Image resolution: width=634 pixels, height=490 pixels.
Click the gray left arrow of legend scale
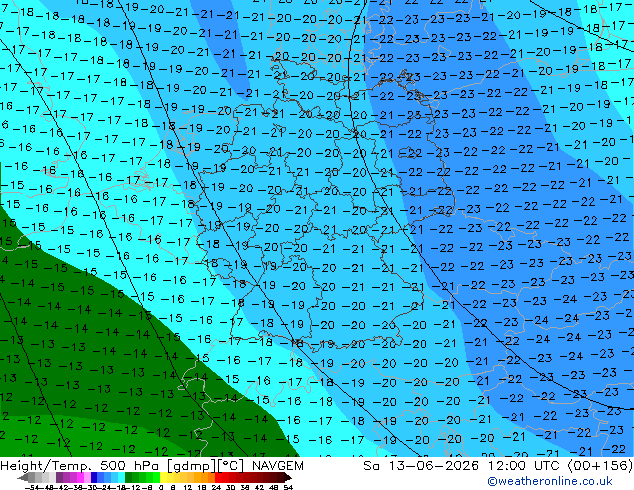point(23,477)
